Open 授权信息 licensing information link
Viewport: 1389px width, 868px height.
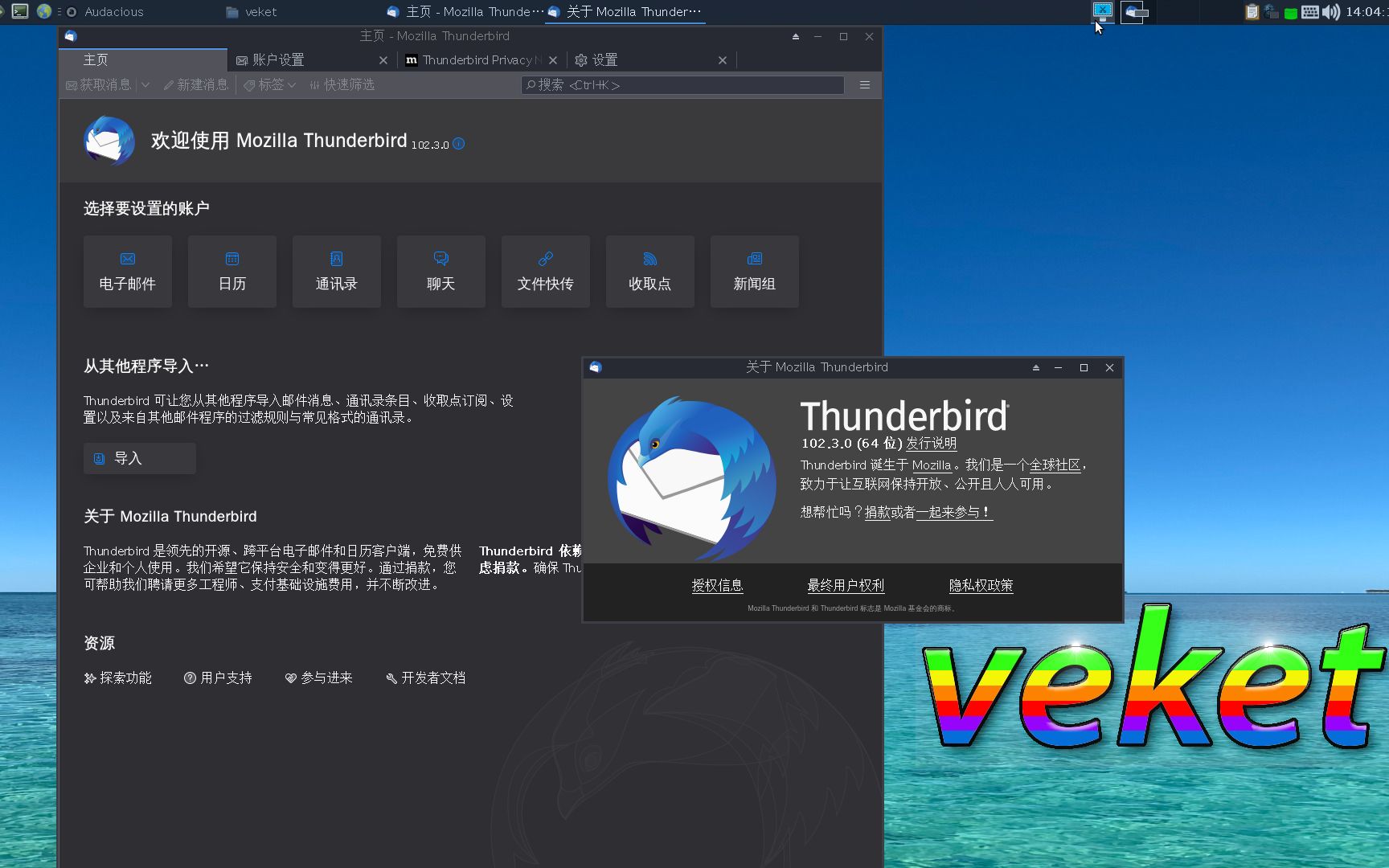718,586
